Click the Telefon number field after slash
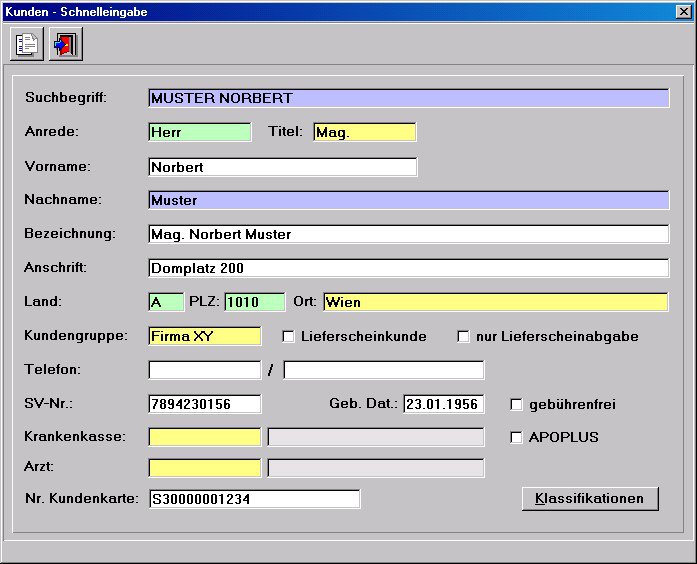The height and width of the screenshot is (564, 697). pyautogui.click(x=384, y=370)
